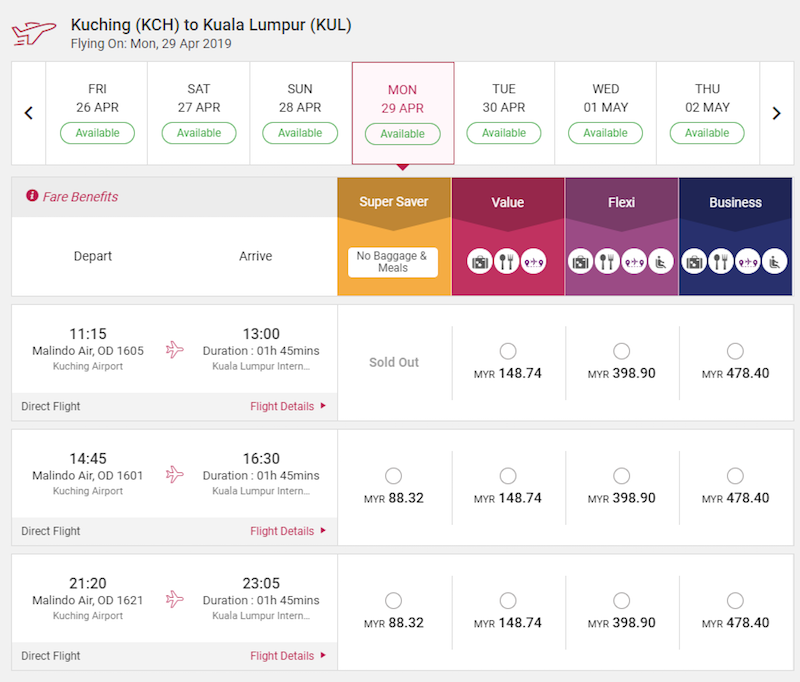Click the No Baggage & Meals label
The height and width of the screenshot is (682, 800).
(x=394, y=262)
